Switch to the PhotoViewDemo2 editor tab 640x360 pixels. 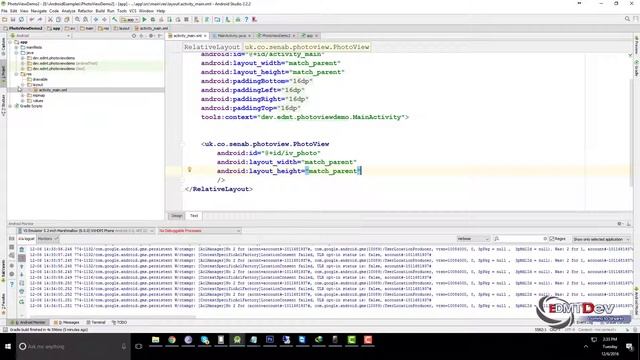276,36
